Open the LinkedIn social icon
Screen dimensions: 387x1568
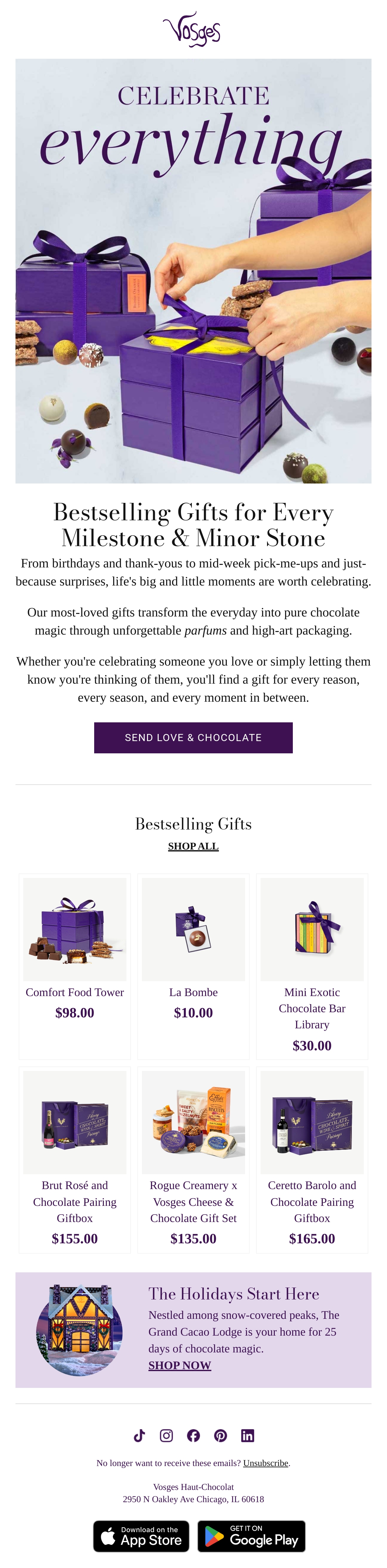click(x=248, y=1435)
